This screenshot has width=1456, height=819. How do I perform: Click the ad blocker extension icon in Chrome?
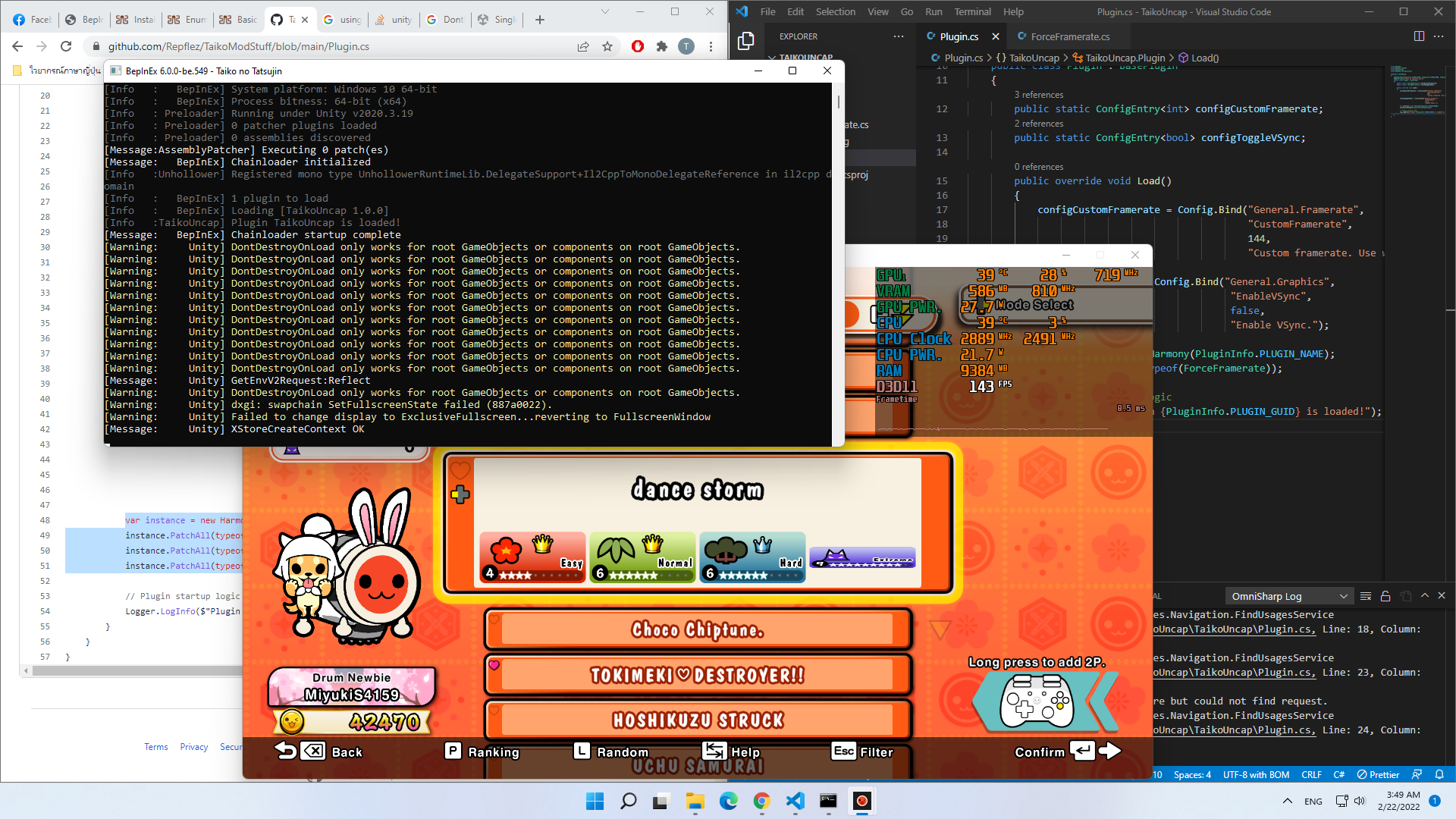(x=638, y=46)
